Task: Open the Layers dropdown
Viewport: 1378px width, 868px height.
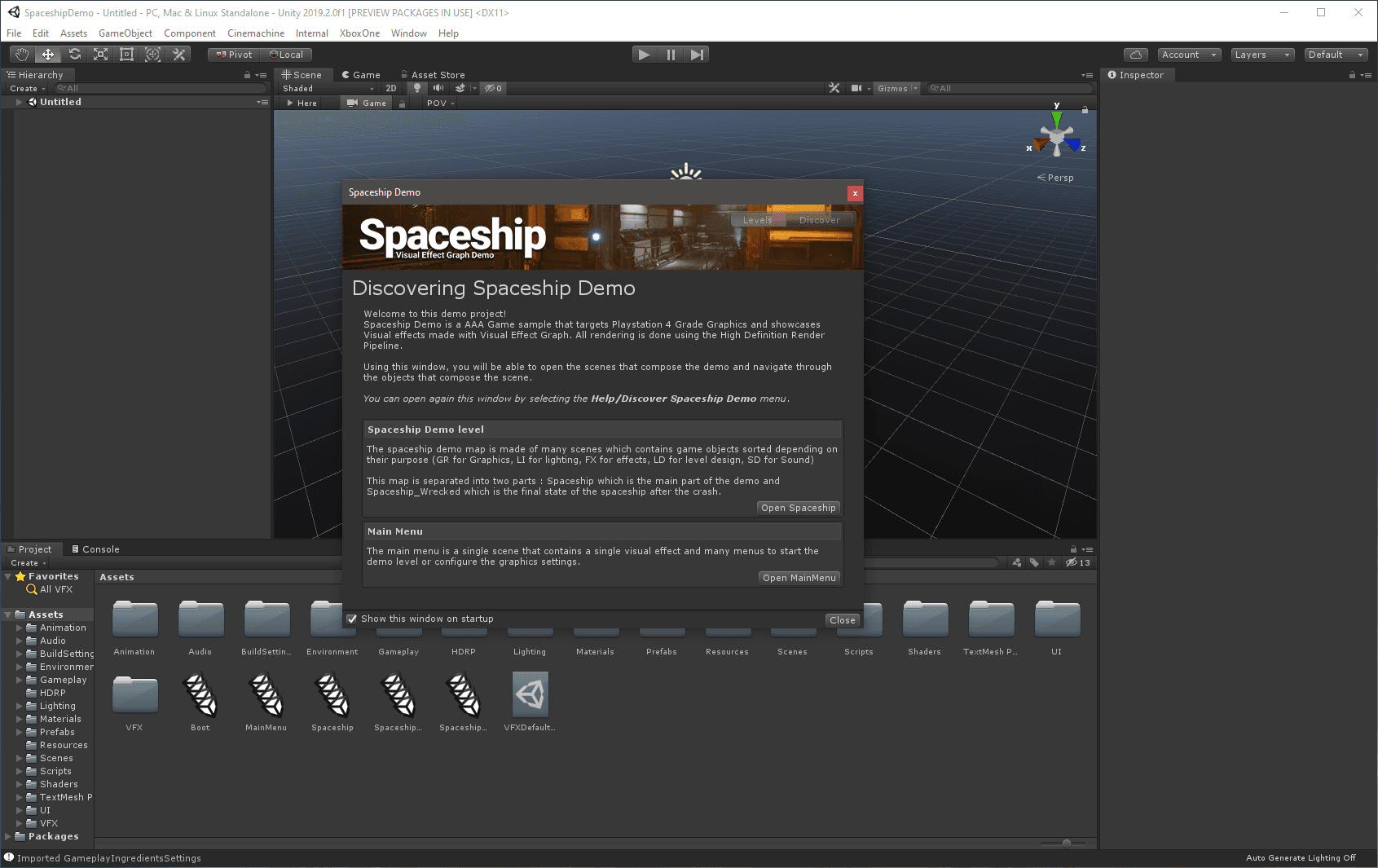Action: click(x=1262, y=55)
